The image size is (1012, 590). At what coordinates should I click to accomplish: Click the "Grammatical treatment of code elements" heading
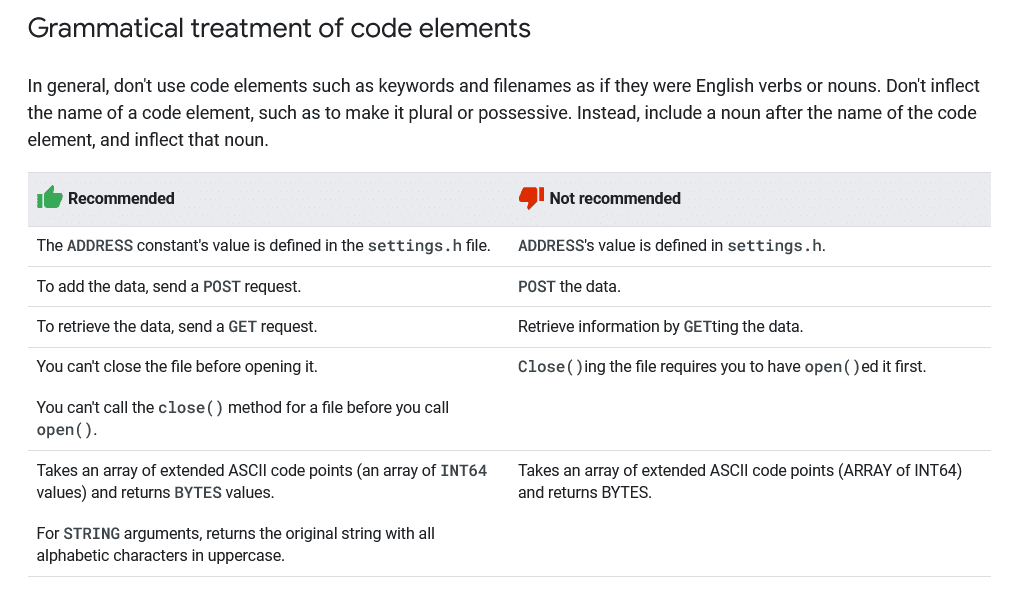[x=279, y=28]
